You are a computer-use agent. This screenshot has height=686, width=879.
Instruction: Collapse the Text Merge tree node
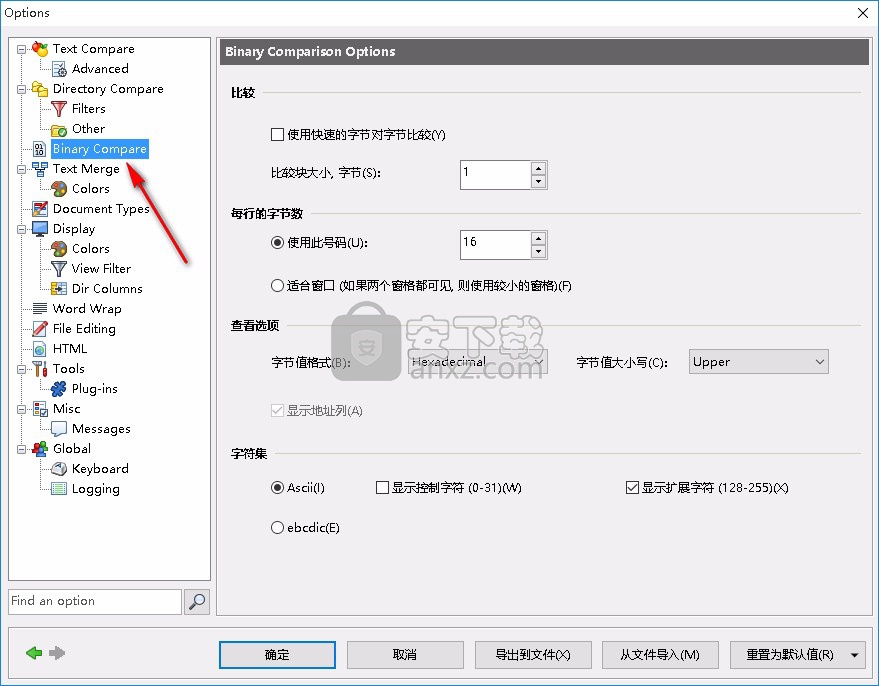point(21,169)
